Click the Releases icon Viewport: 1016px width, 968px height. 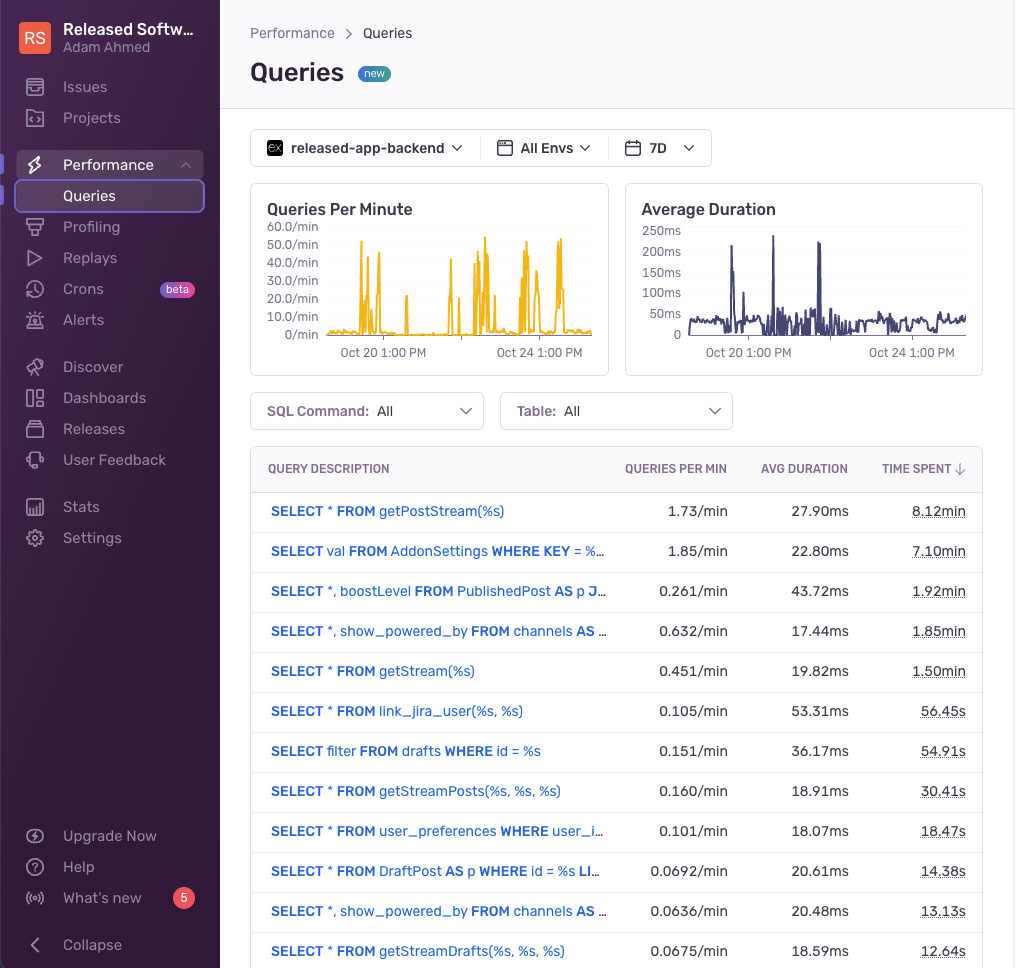(36, 428)
